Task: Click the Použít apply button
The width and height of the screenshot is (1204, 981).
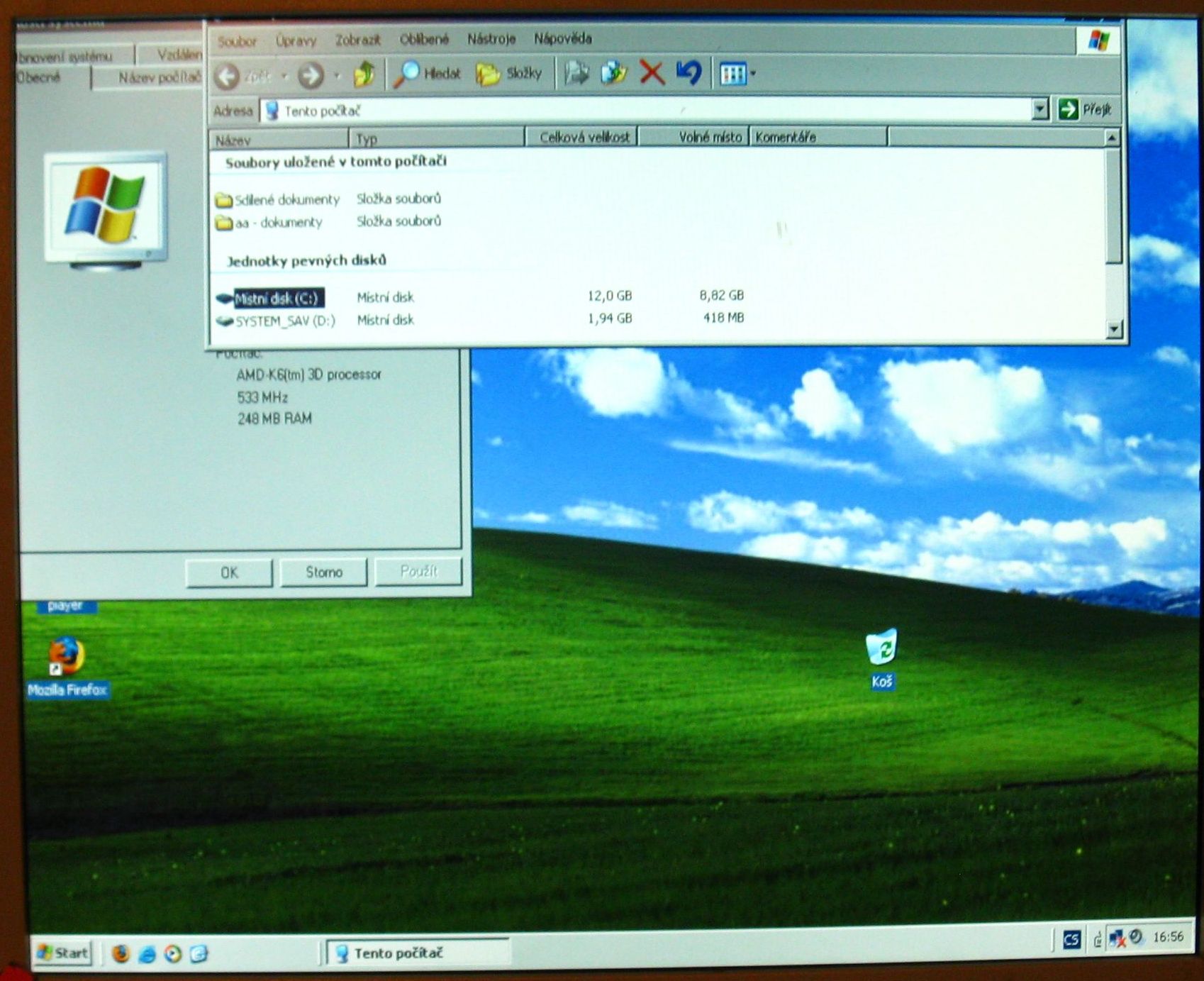Action: click(418, 571)
